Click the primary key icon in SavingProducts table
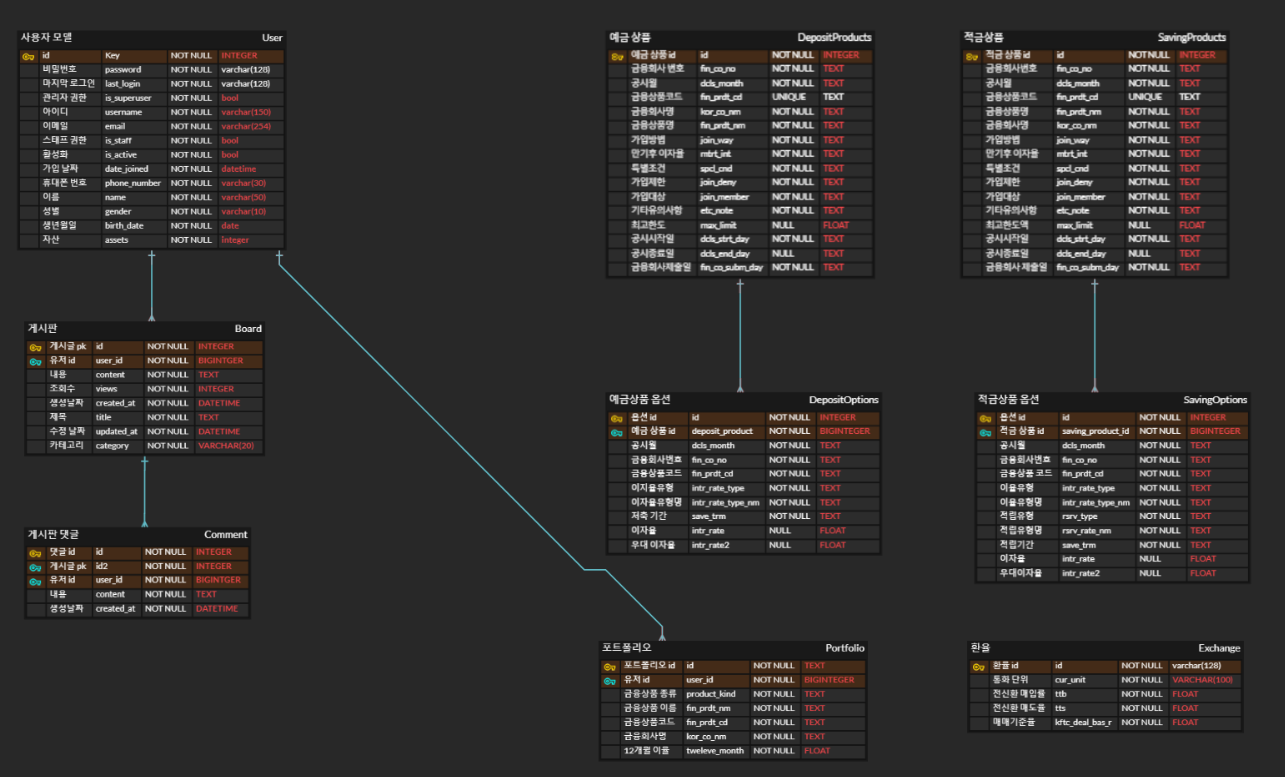This screenshot has height=777, width=1285. click(972, 56)
